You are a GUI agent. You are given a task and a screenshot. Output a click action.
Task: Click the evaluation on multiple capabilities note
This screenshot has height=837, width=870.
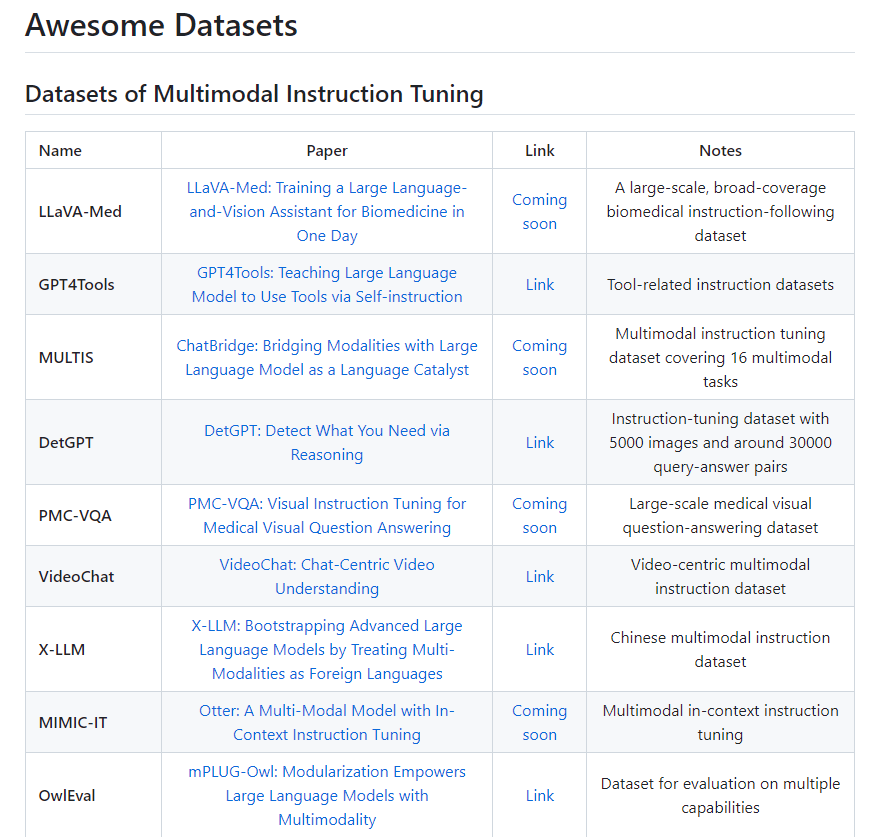coord(720,795)
